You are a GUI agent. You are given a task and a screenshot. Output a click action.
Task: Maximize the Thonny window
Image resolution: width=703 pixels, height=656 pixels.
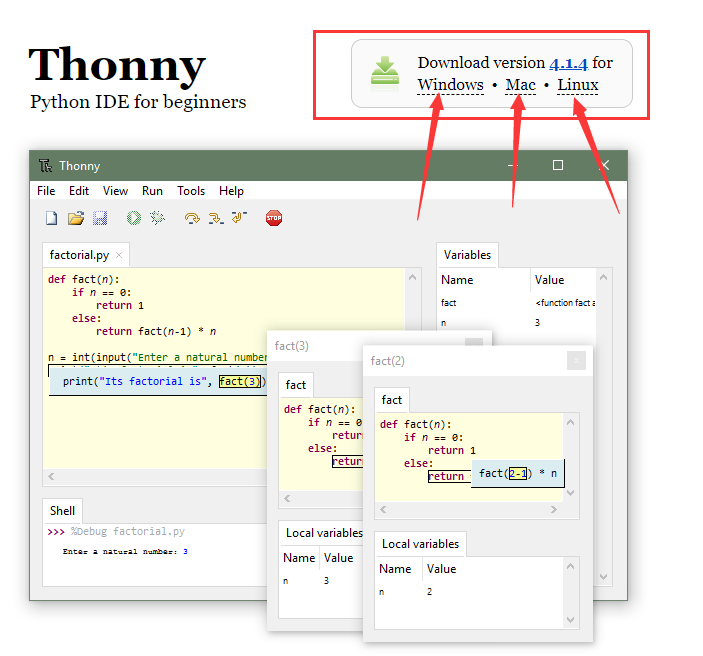558,165
